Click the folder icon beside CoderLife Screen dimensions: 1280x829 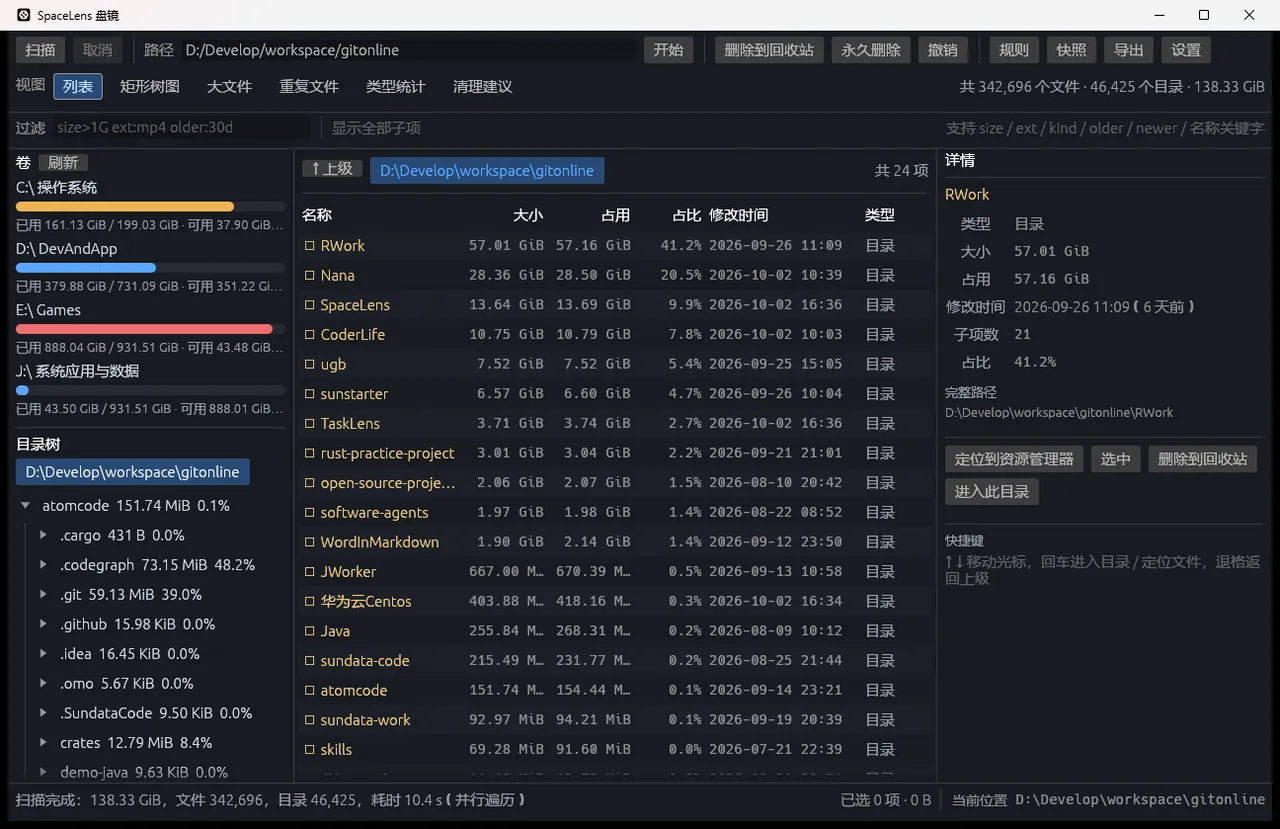pyautogui.click(x=310, y=334)
